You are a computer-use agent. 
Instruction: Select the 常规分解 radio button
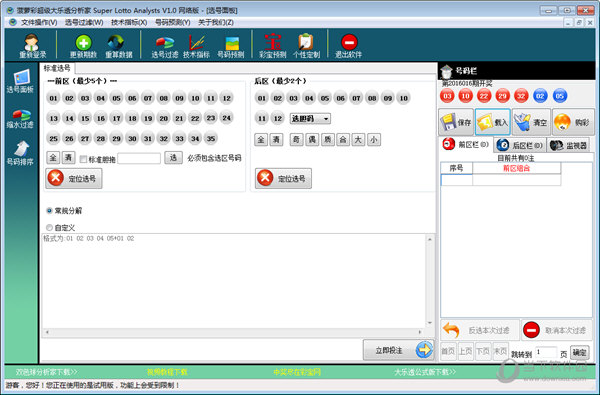tap(49, 211)
